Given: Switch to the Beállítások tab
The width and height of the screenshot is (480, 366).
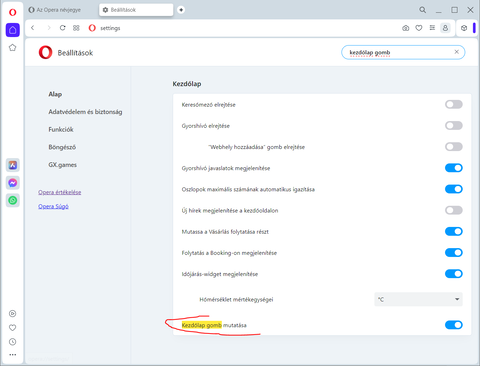Looking at the screenshot, I should click(x=136, y=10).
